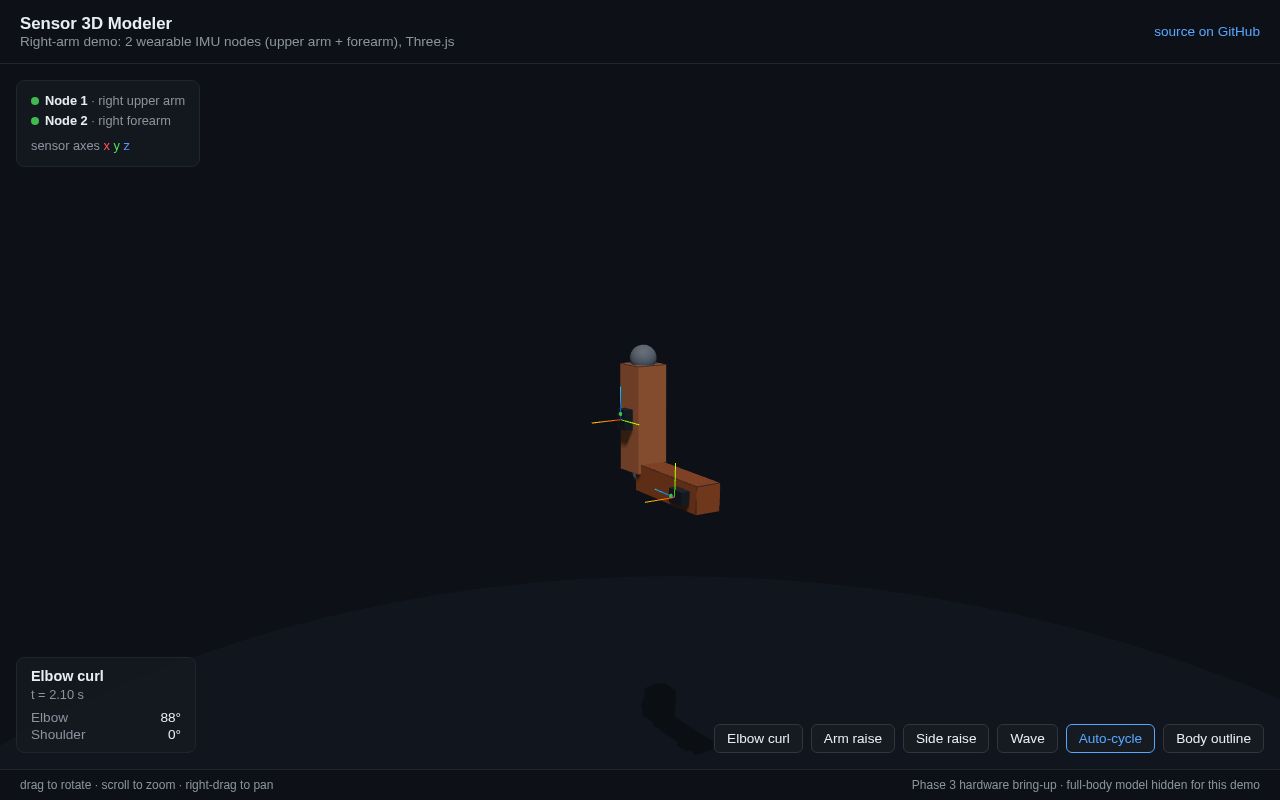This screenshot has width=1280, height=800.
Task: Toggle the Auto-cycle mode
Action: 1110,739
